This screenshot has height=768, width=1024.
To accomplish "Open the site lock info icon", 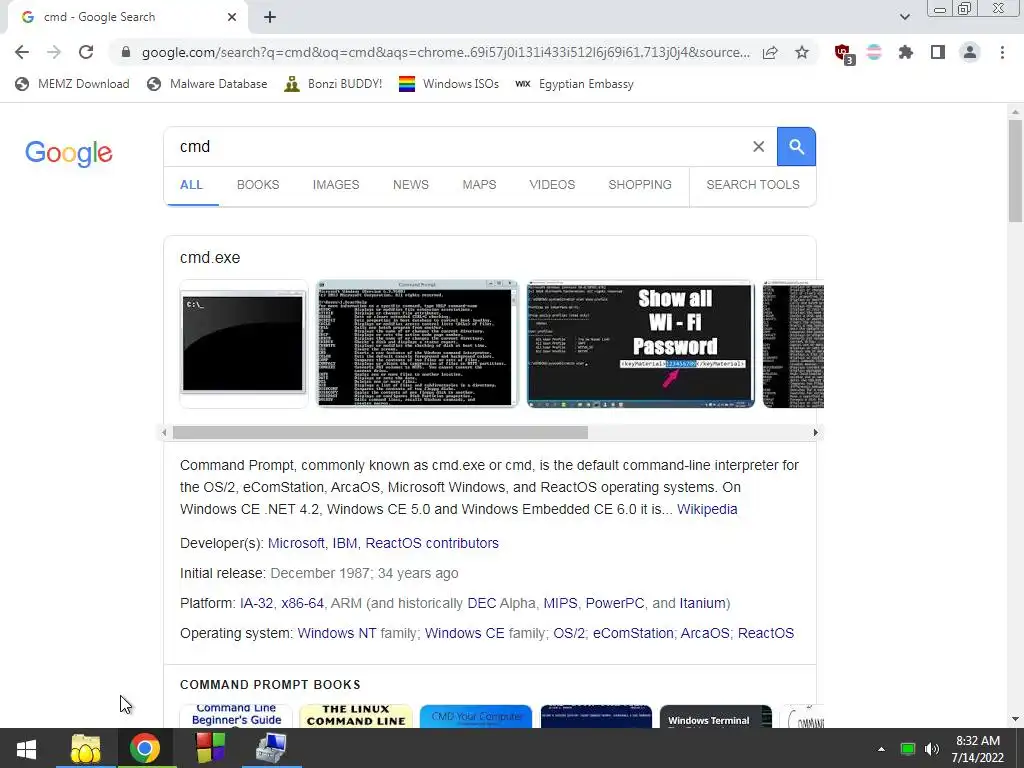I will point(126,52).
